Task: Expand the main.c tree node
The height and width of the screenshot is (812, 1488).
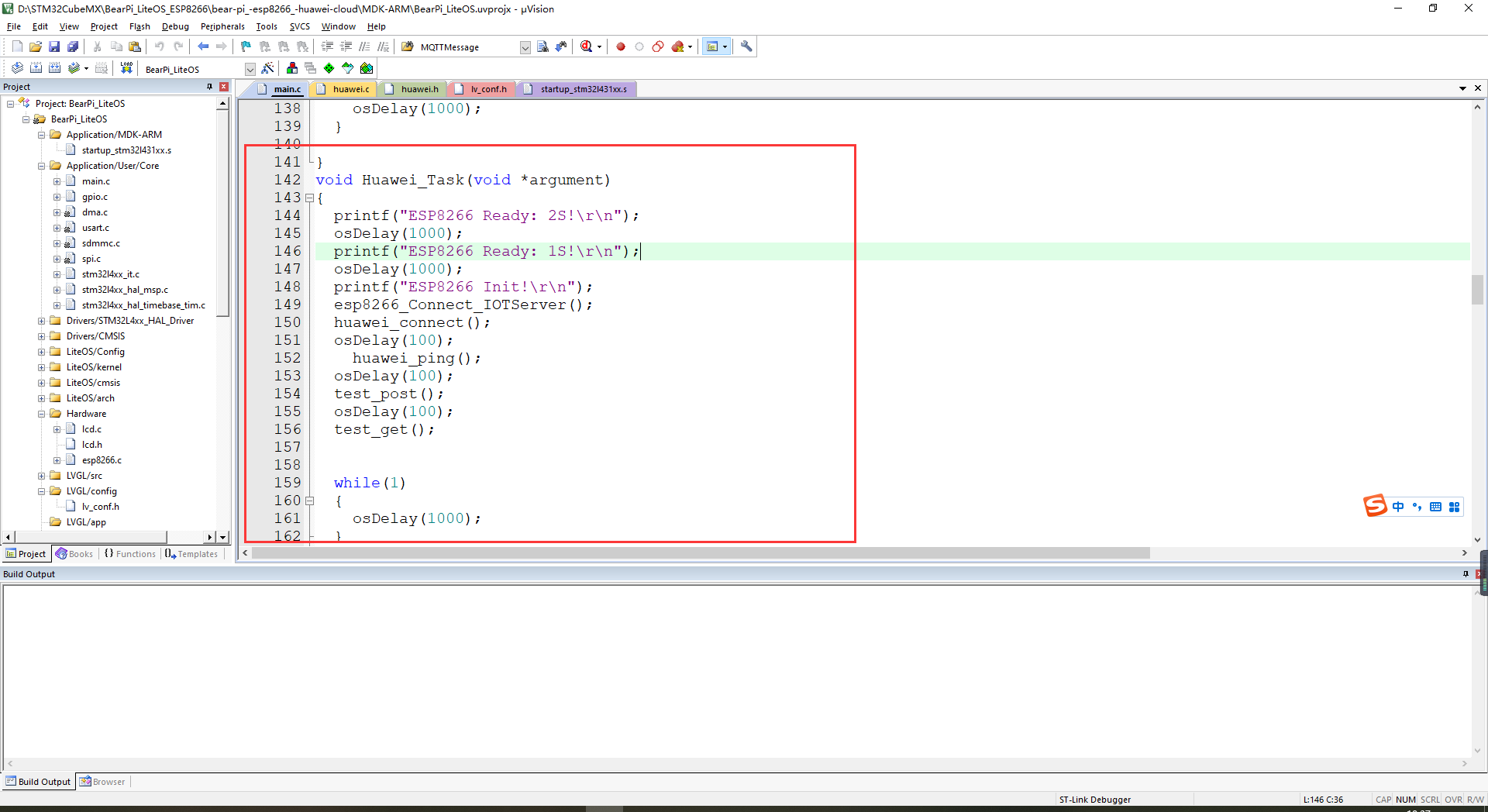Action: (x=57, y=181)
